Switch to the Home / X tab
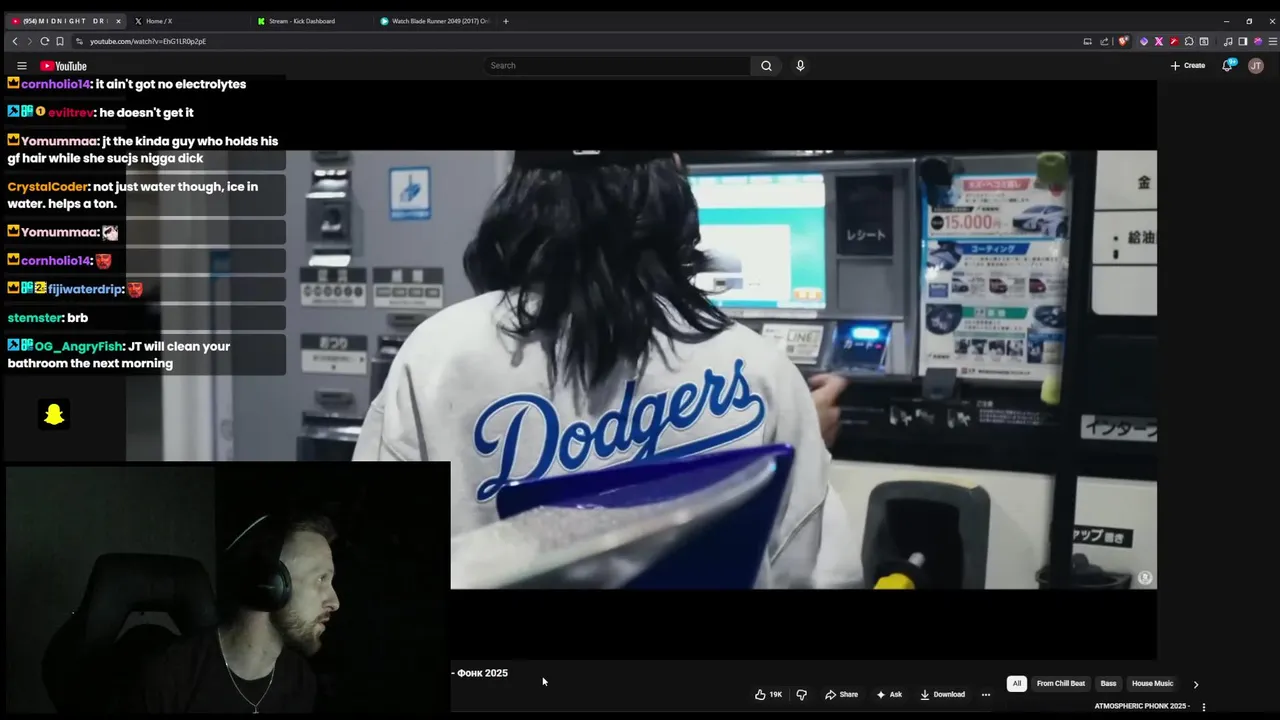1280x720 pixels. (159, 21)
